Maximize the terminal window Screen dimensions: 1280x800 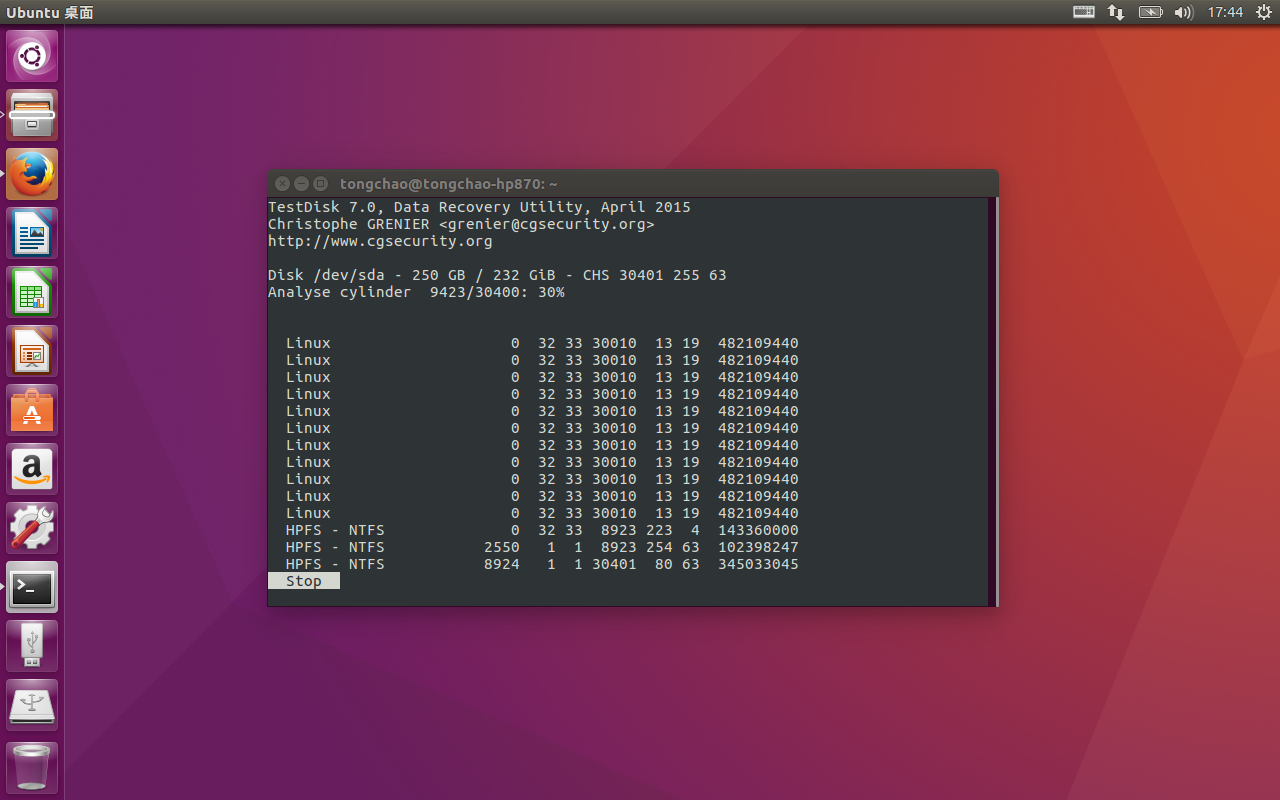click(x=321, y=184)
